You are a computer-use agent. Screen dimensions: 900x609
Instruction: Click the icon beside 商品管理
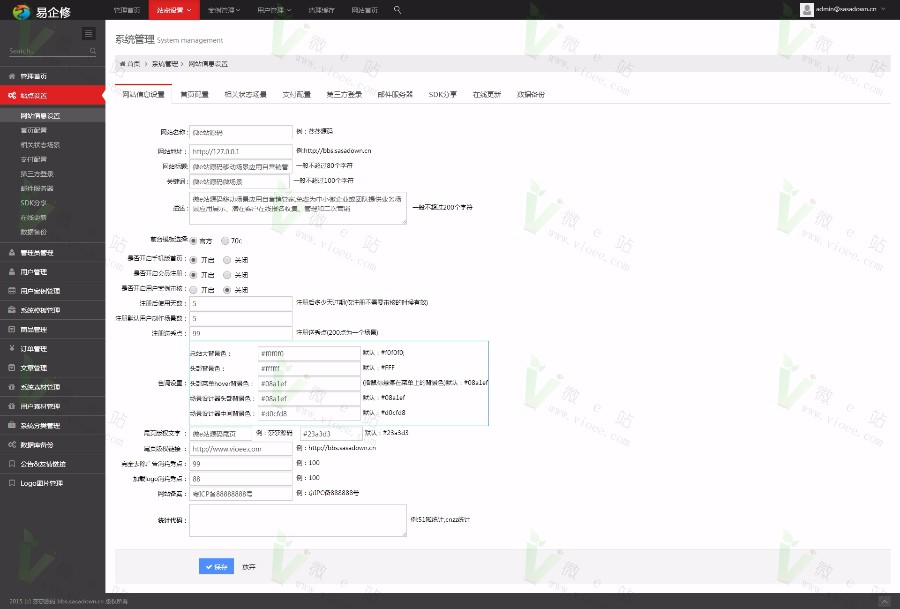11,329
